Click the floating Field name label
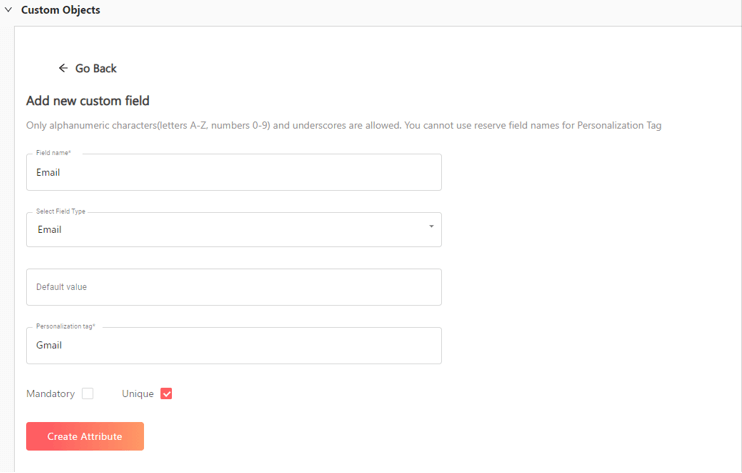The image size is (742, 473). pyautogui.click(x=53, y=153)
